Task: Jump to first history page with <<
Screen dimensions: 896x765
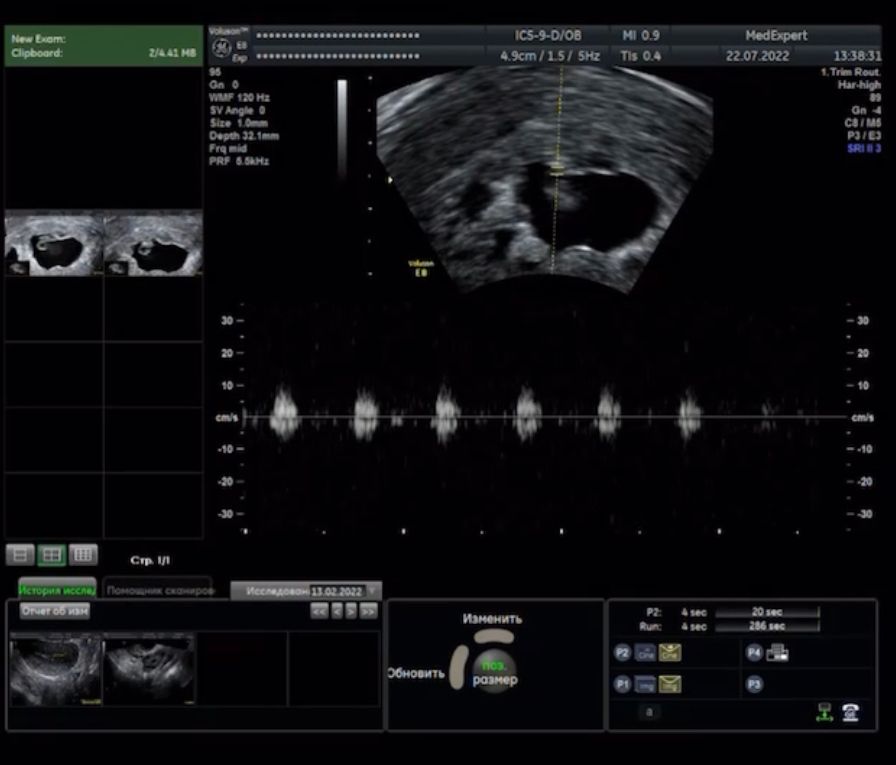Action: [319, 611]
